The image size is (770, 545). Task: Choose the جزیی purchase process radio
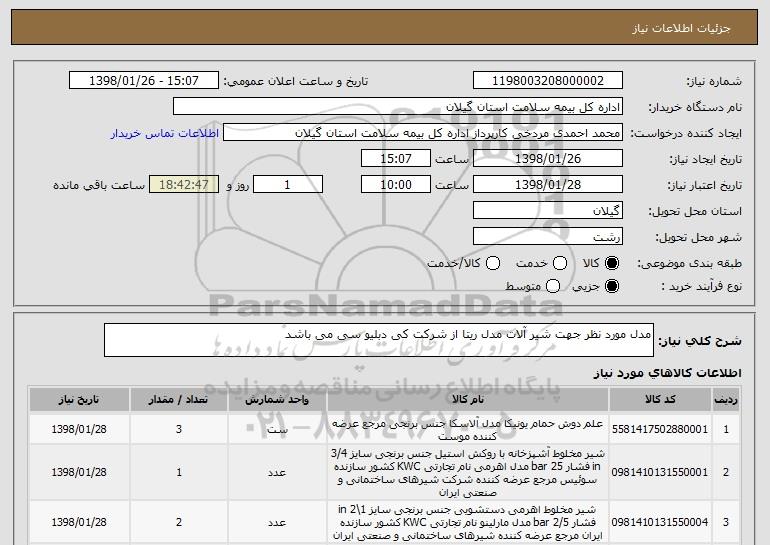tap(612, 286)
